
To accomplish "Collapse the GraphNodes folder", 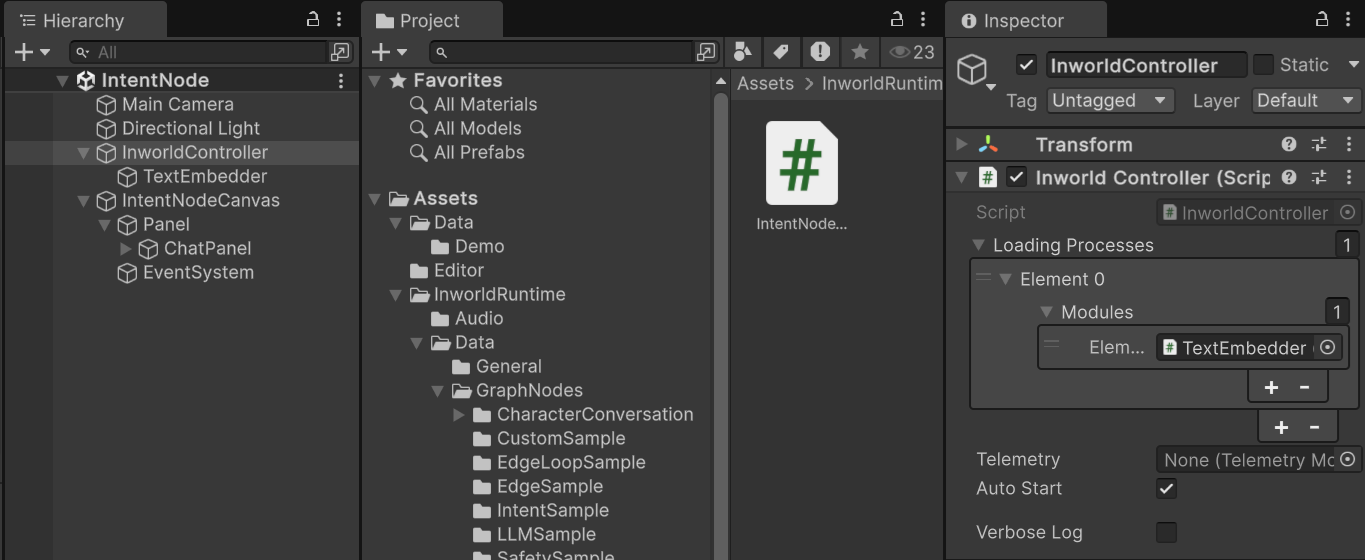I will (438, 391).
